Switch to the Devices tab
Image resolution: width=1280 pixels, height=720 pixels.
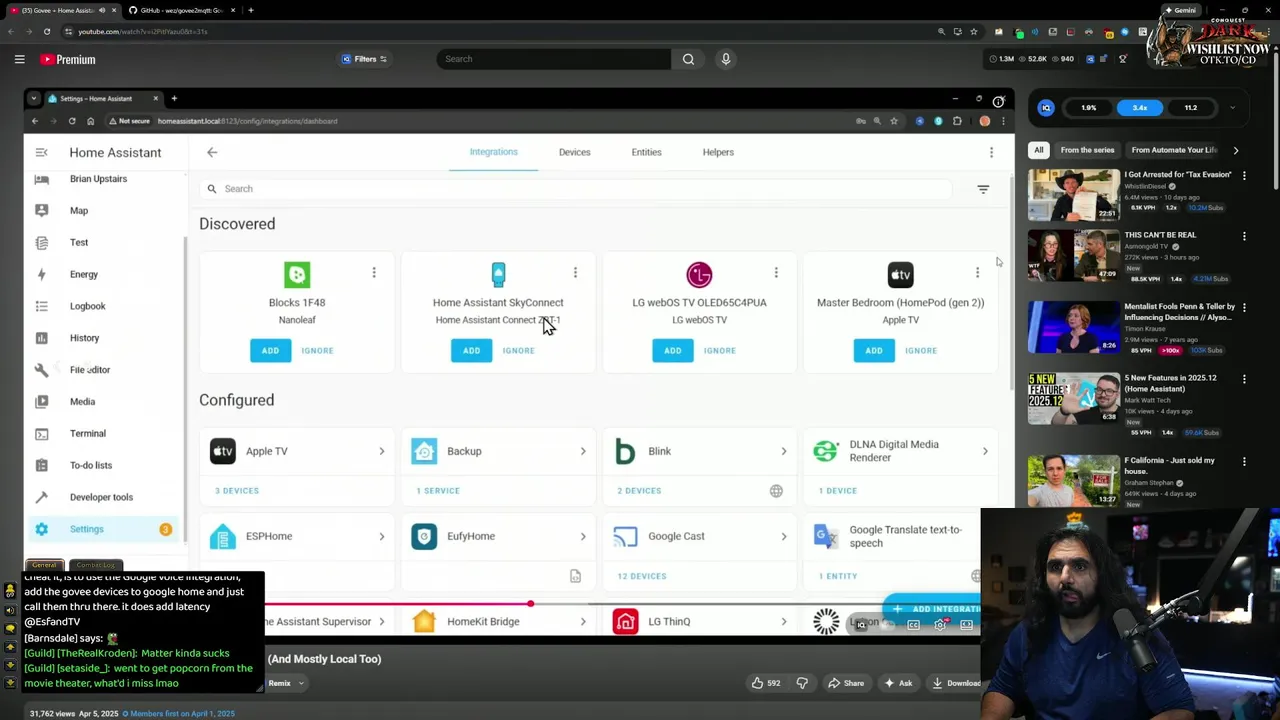575,152
